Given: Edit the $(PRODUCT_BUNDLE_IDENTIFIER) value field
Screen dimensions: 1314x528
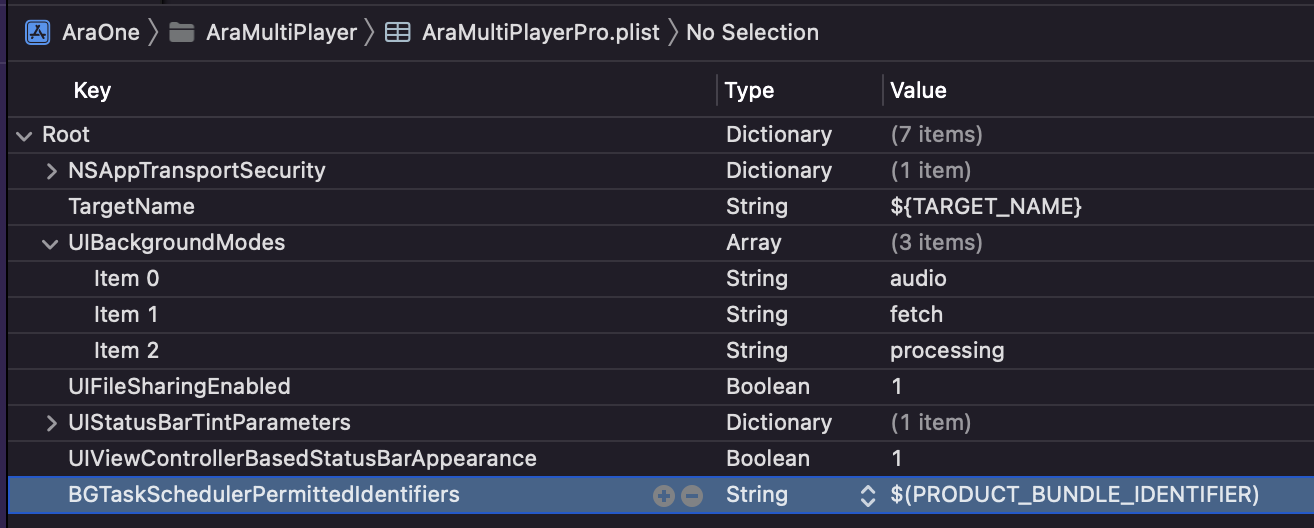Looking at the screenshot, I should click(1074, 495).
